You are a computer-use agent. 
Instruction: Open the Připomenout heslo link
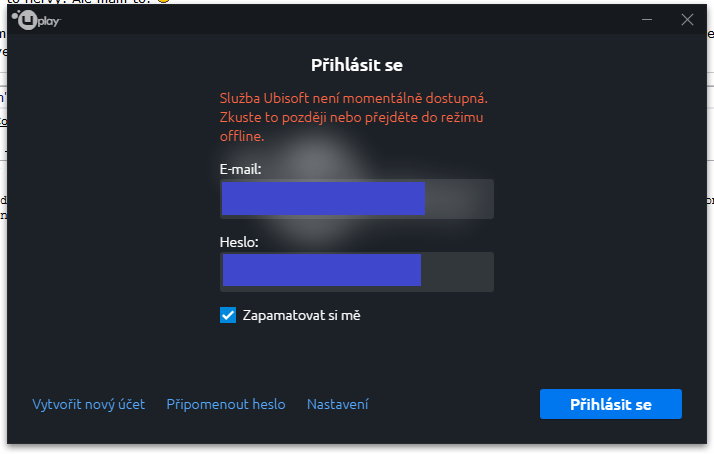pos(226,404)
